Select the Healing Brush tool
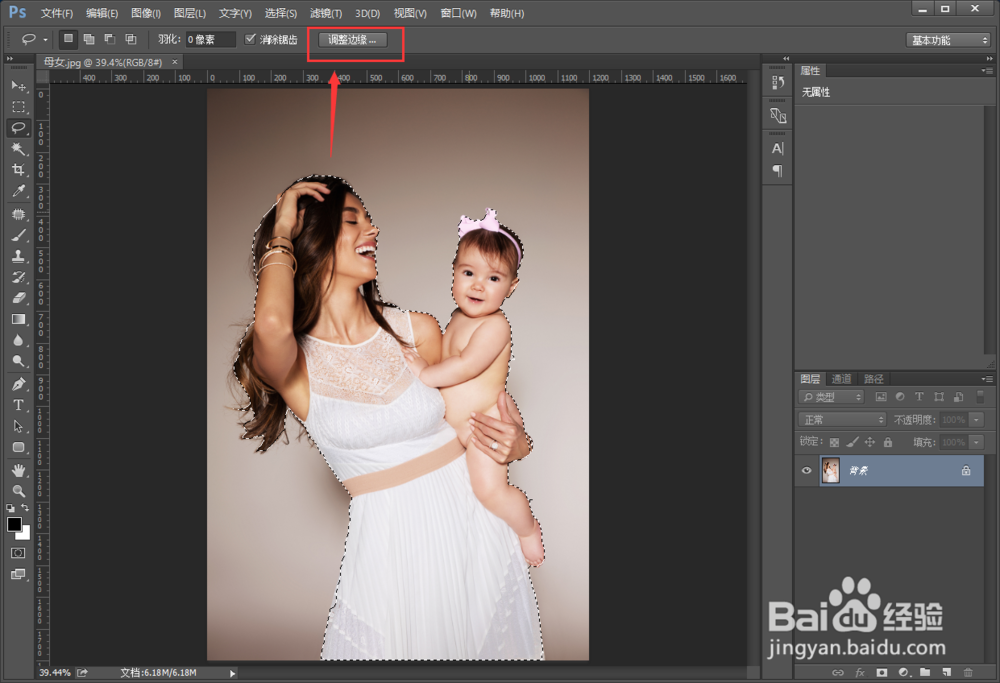Viewport: 1000px width, 683px height. [x=18, y=214]
